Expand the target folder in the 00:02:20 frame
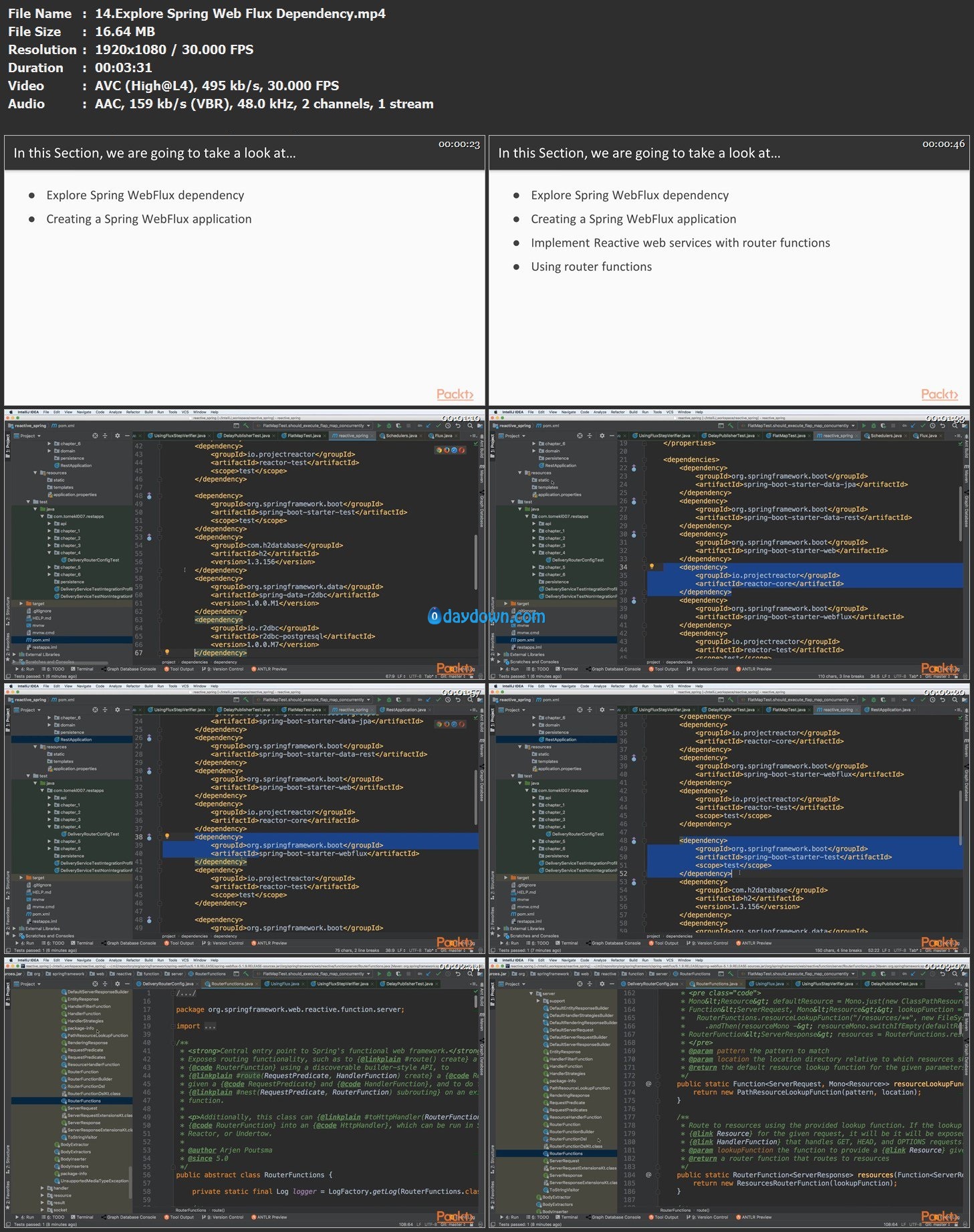The height and width of the screenshot is (1232, 974). click(x=506, y=878)
